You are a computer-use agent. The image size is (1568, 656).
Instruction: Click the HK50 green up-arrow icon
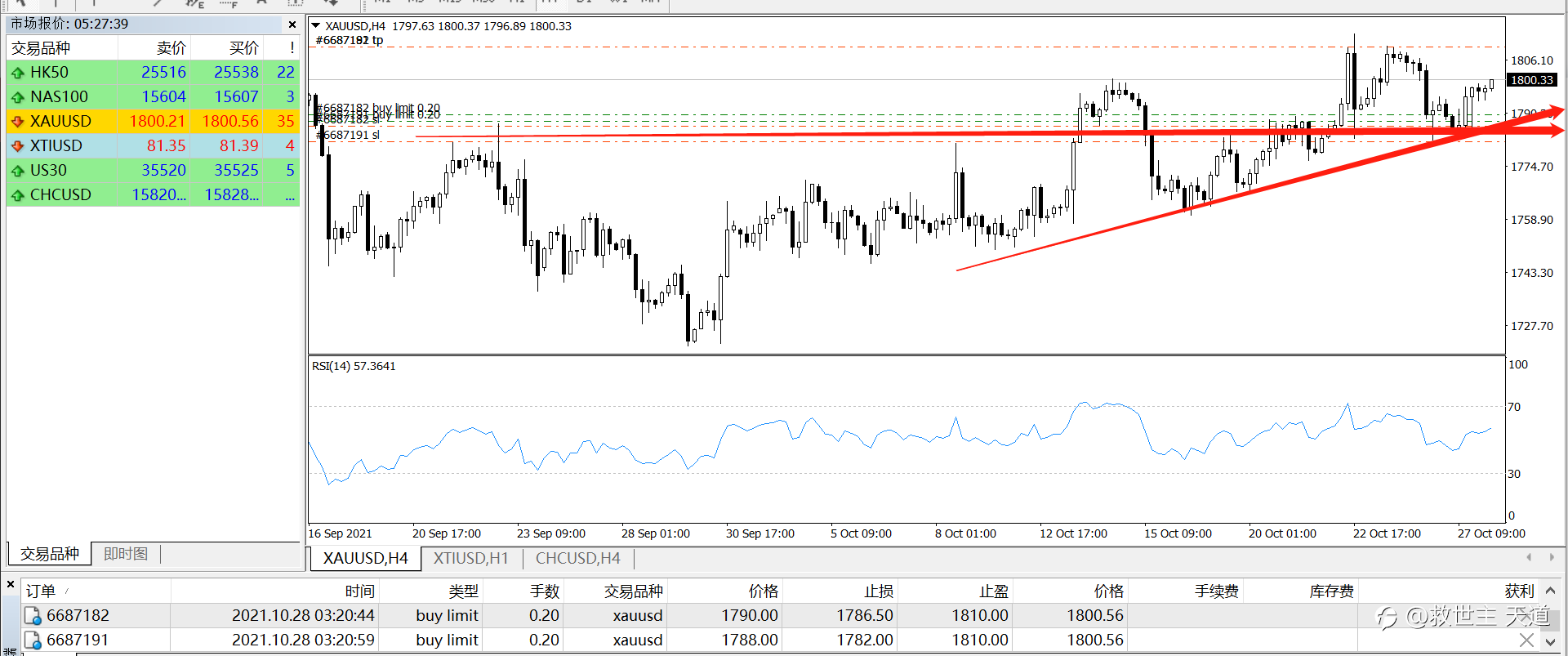[17, 73]
